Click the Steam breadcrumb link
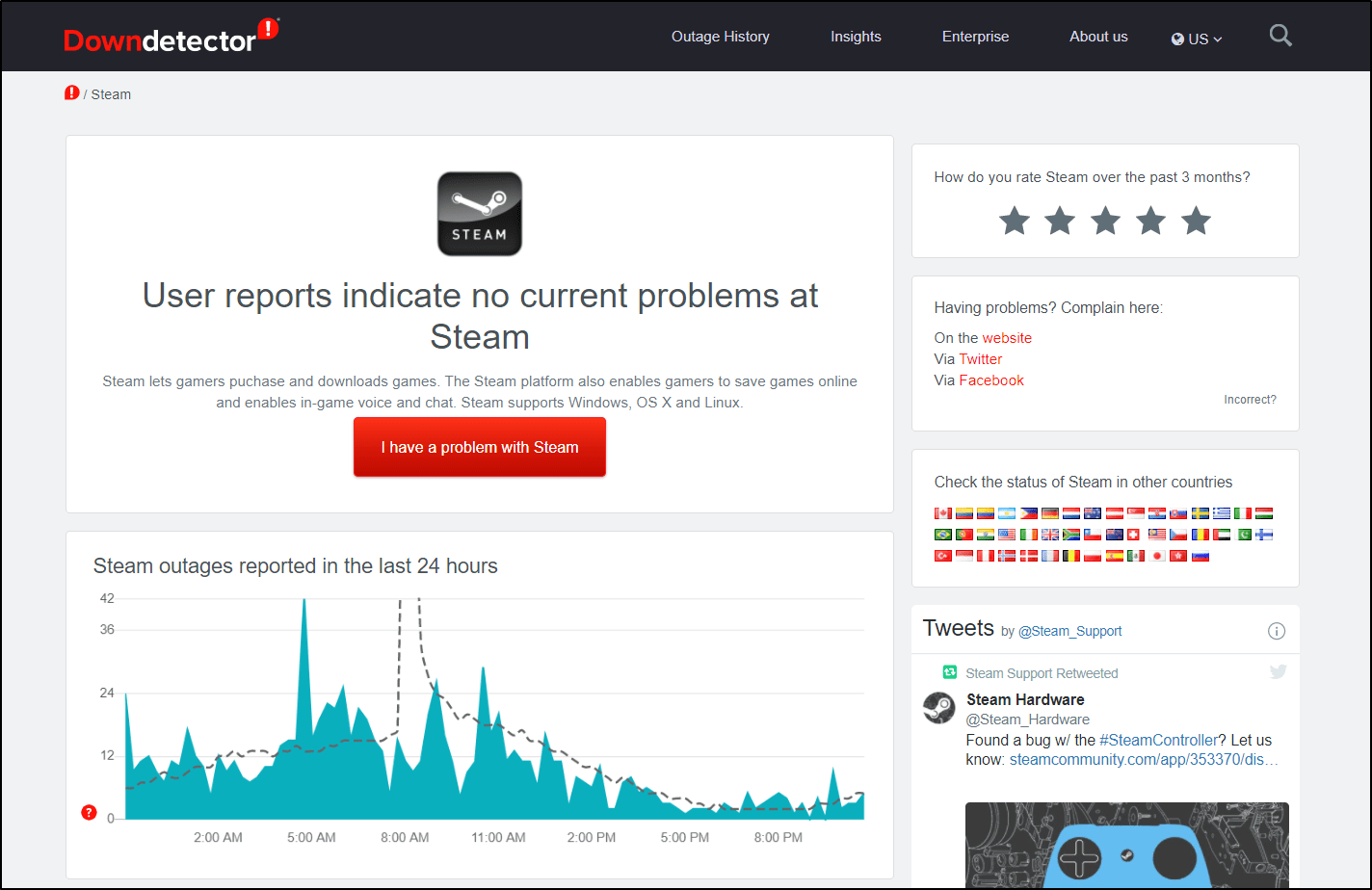1372x890 pixels. click(x=111, y=94)
